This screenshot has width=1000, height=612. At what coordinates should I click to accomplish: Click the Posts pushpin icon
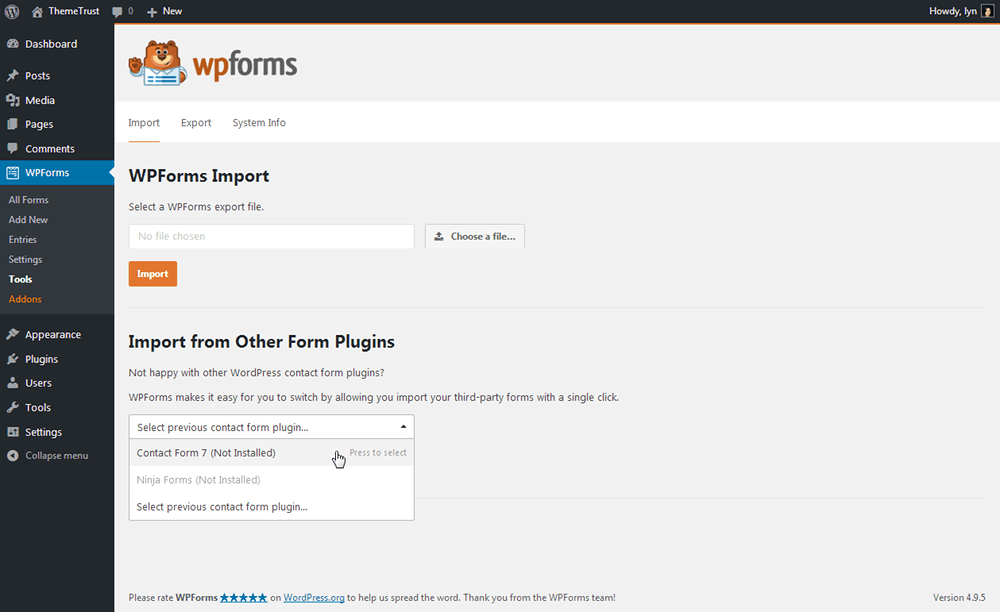pos(13,75)
